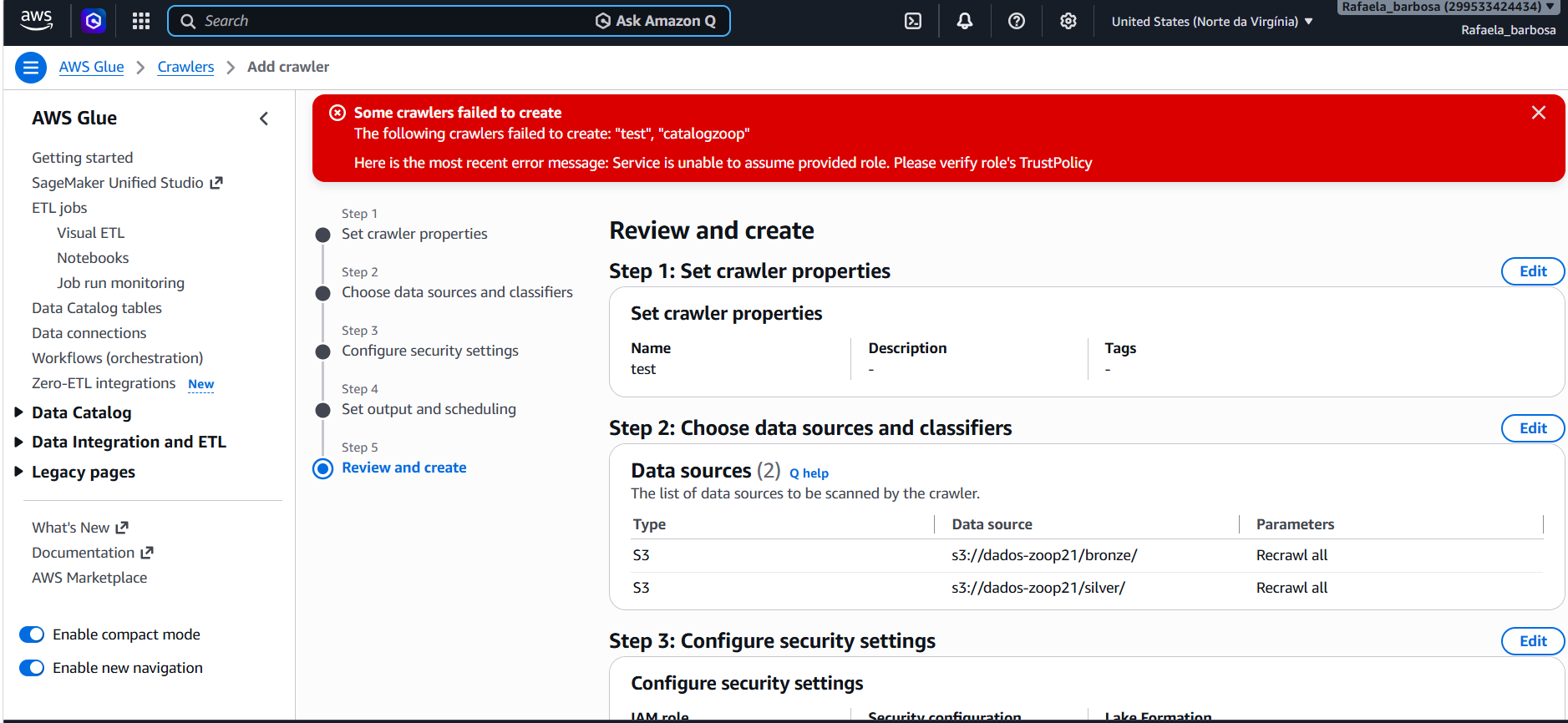This screenshot has height=723, width=1568.
Task: Open AWS Marketplace link
Action: coord(89,578)
